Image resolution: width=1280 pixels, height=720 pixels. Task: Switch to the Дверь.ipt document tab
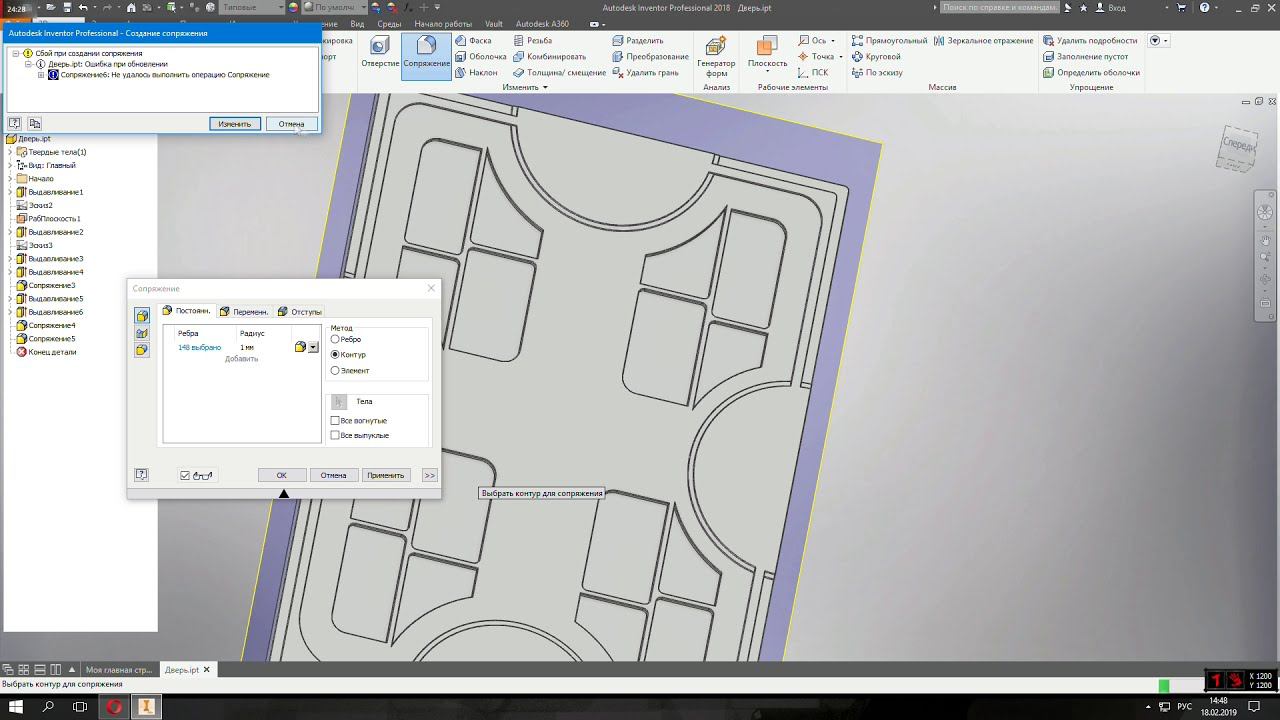(x=187, y=670)
